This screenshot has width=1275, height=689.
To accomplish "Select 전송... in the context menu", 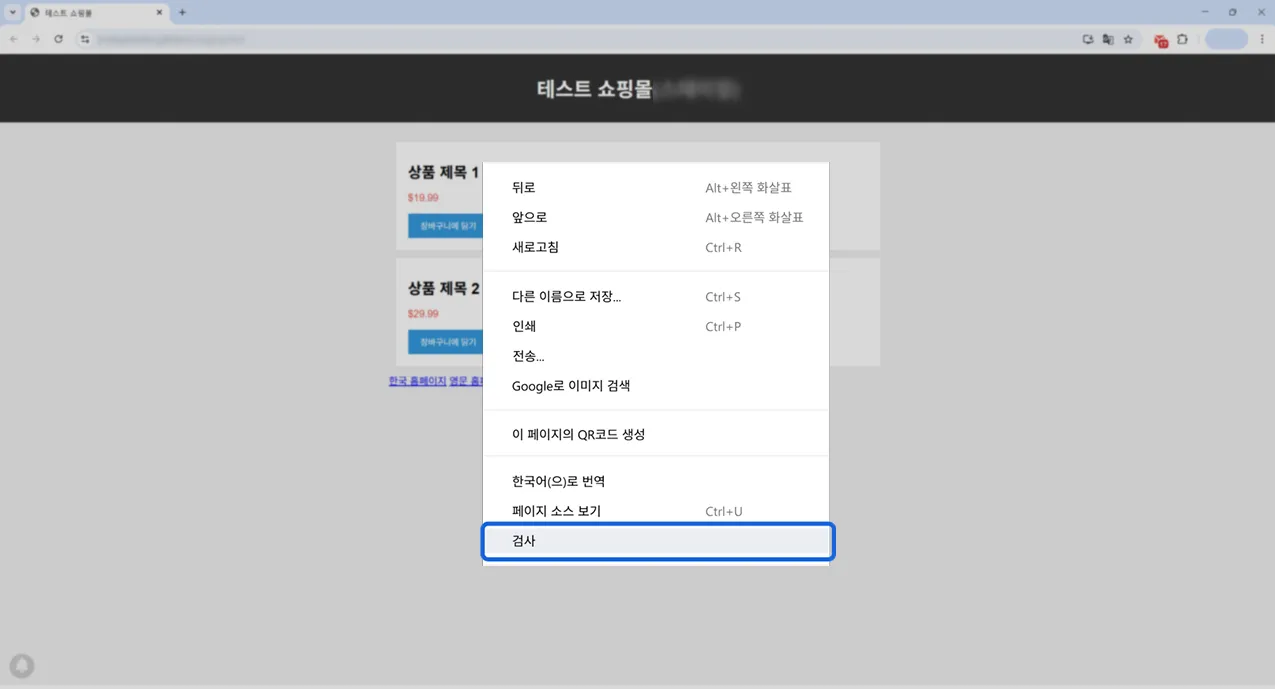I will point(656,356).
